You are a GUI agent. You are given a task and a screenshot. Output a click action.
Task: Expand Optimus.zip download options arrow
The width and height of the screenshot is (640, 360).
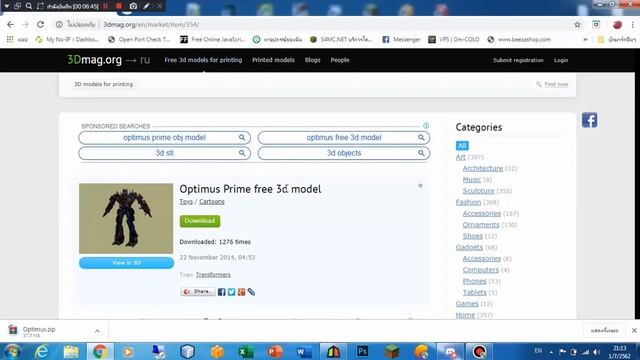point(97,331)
